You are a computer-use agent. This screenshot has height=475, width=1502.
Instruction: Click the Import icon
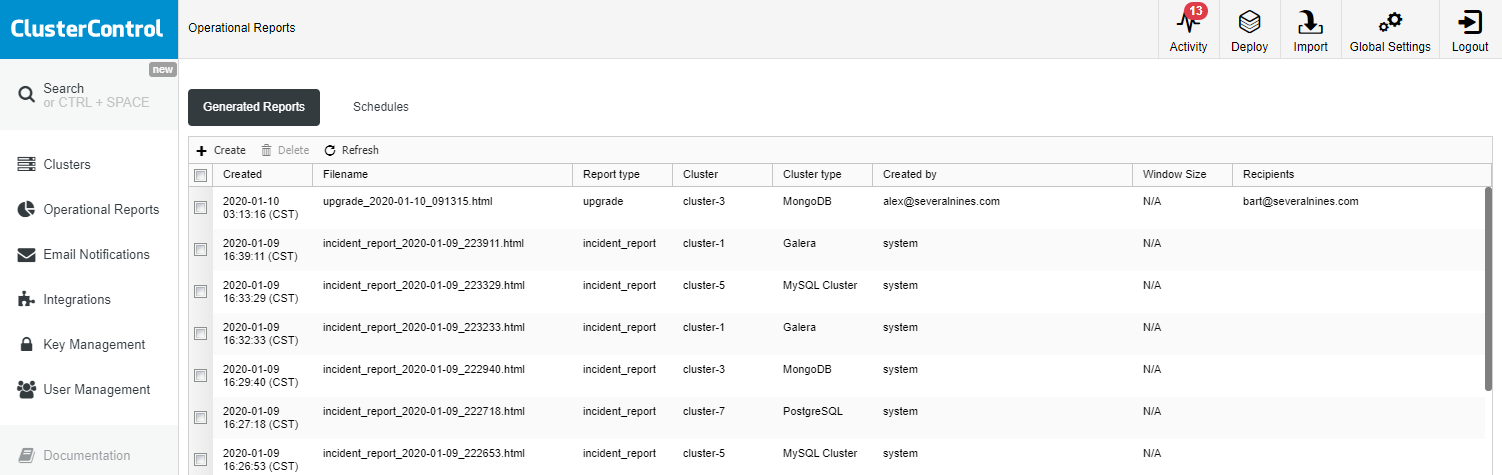point(1310,23)
